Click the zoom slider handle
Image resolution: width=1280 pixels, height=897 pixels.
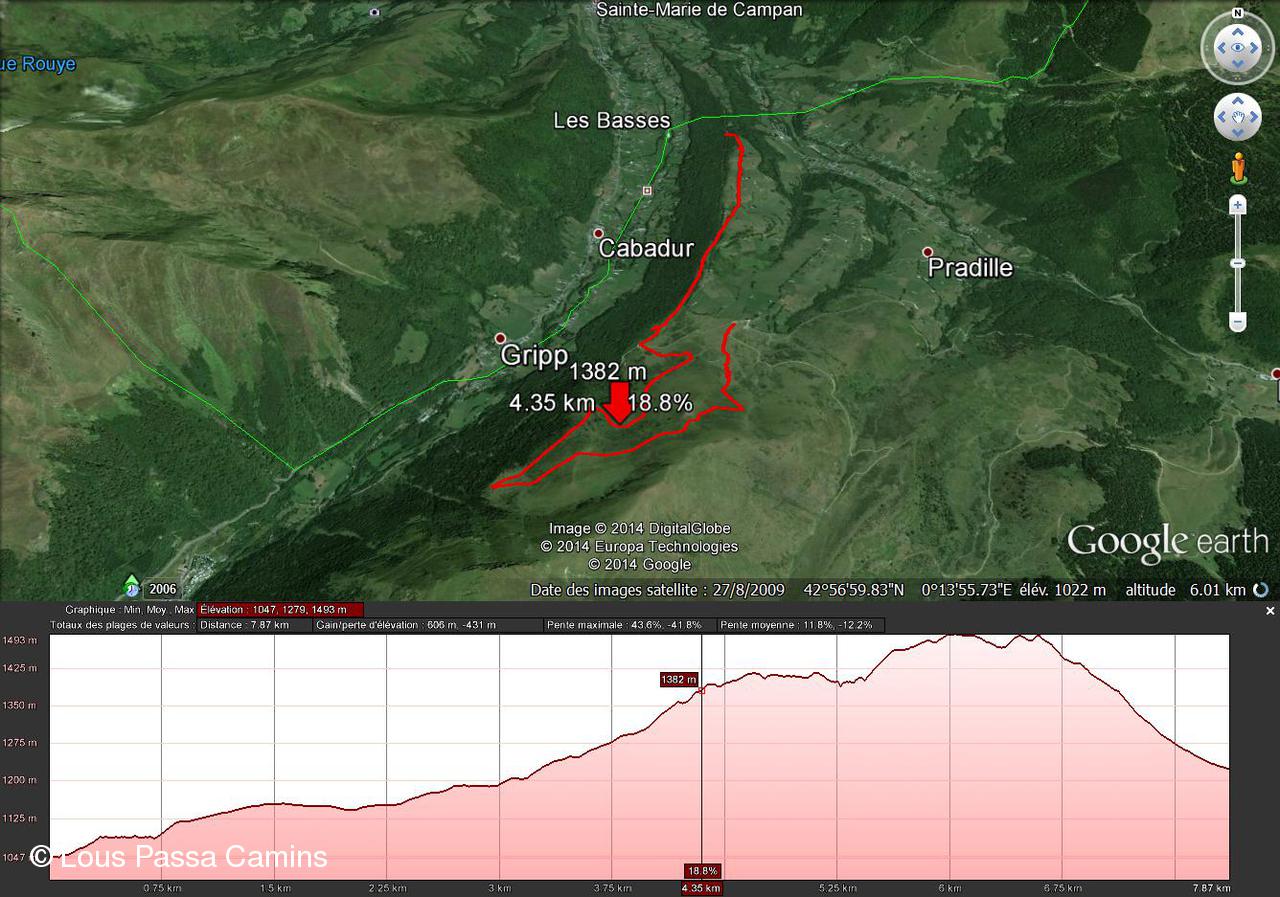pyautogui.click(x=1238, y=263)
